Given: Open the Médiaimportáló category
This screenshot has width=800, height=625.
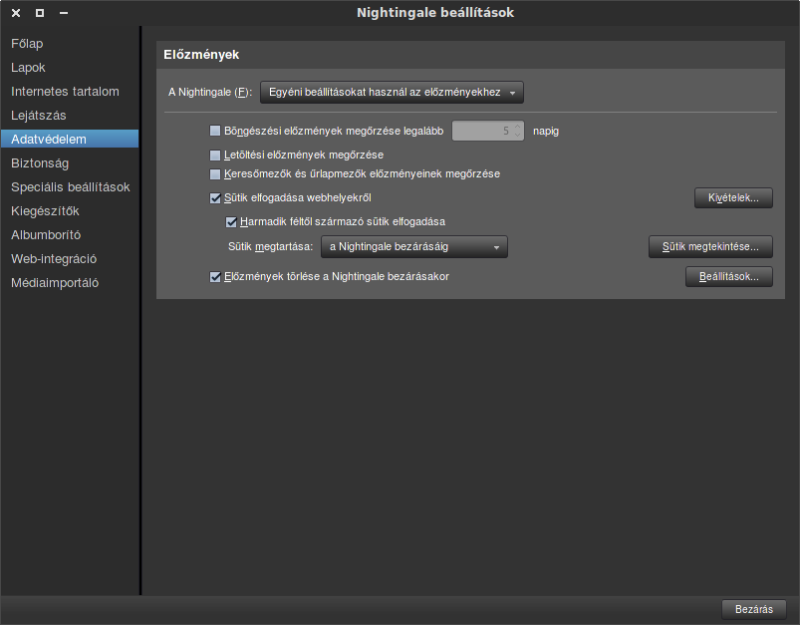Looking at the screenshot, I should [55, 283].
